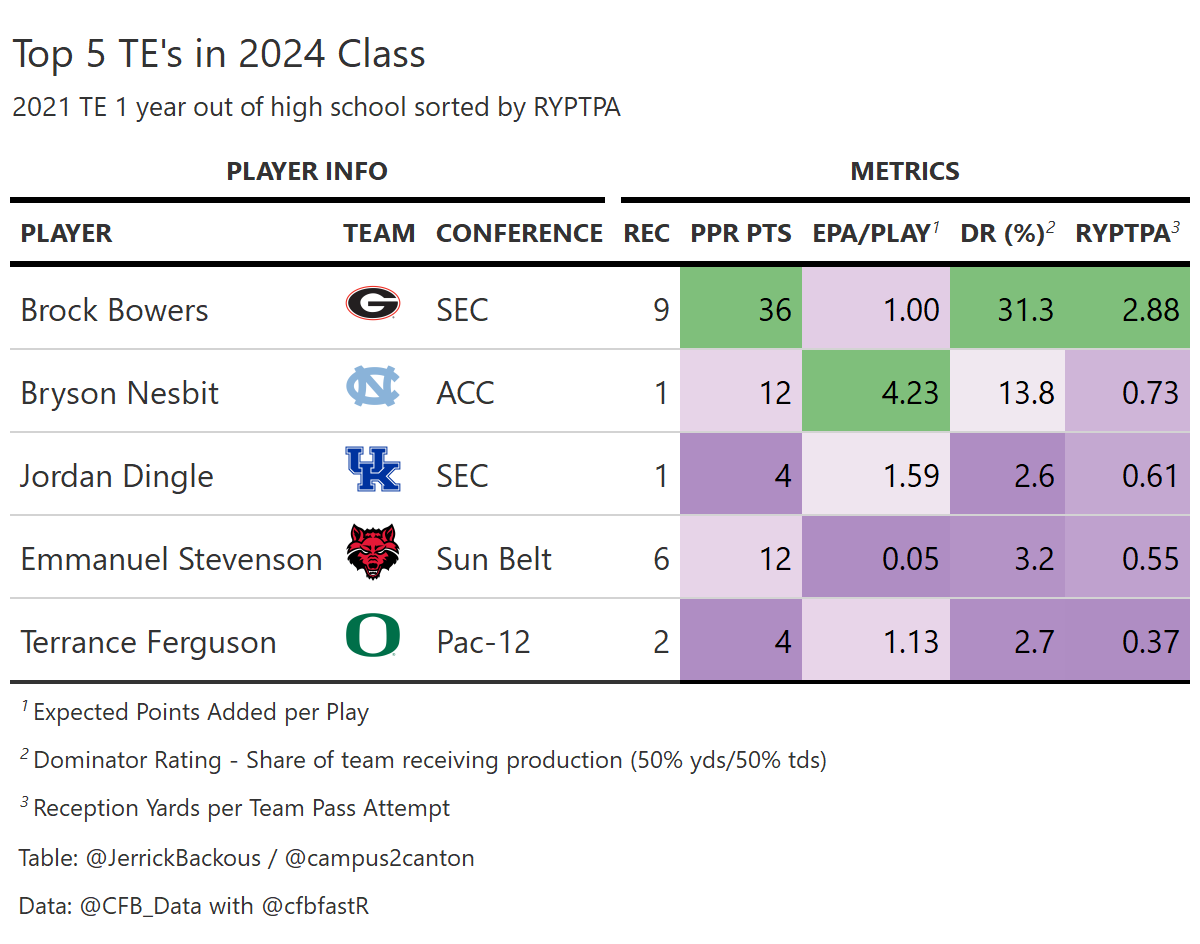The width and height of the screenshot is (1200, 944).
Task: Click the Kentucky Wildcats UK logo
Action: 373,469
